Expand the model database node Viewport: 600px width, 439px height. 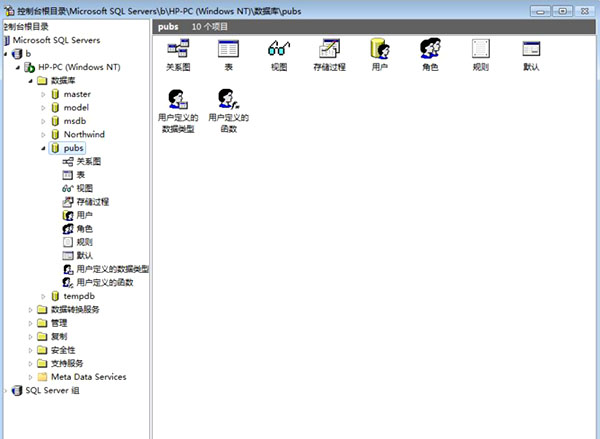click(43, 108)
